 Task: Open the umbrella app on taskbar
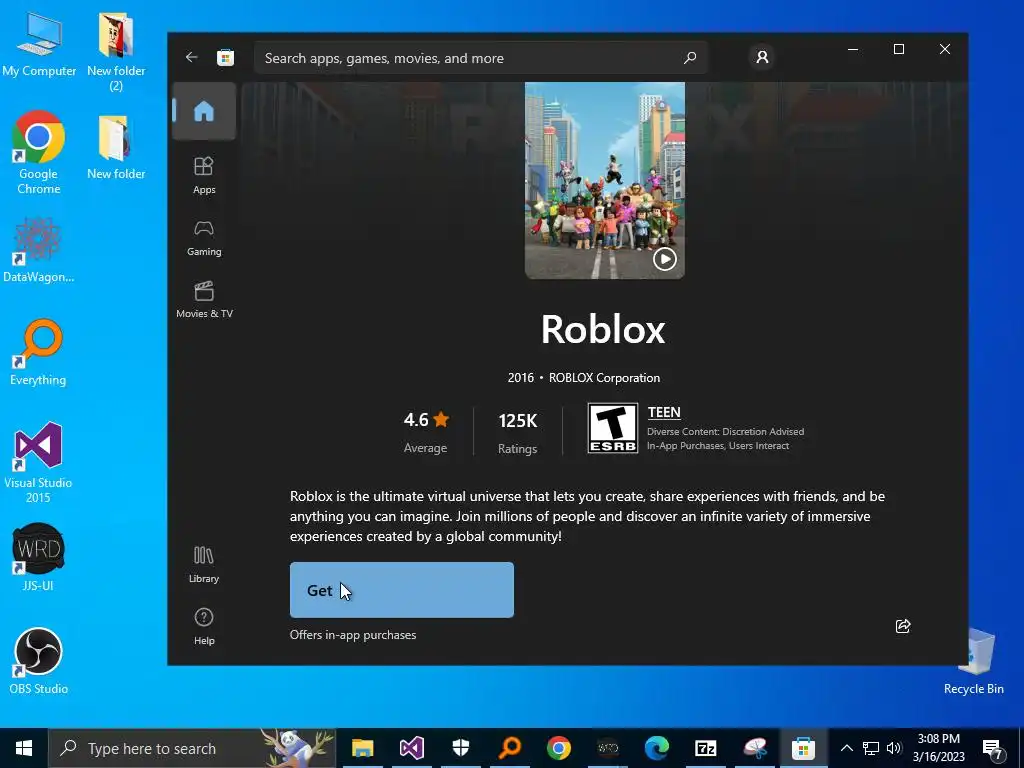tap(755, 748)
